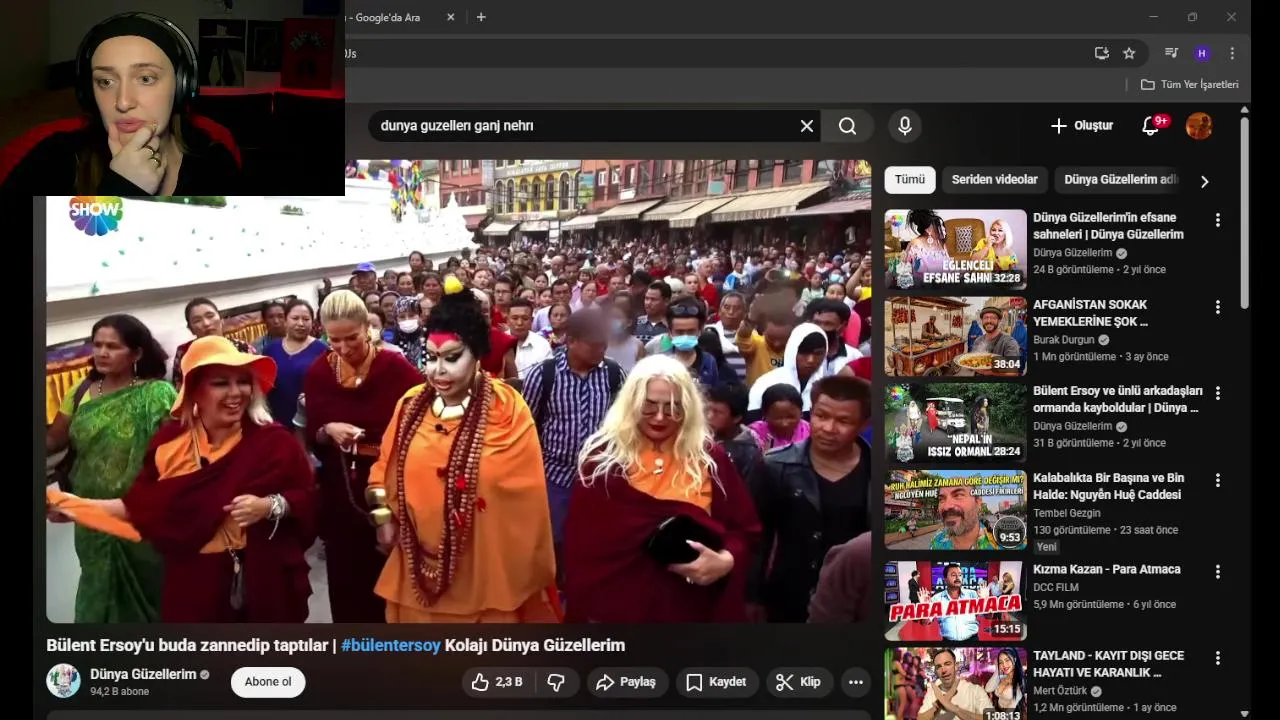Click the Tembel Gezgin channel name
Viewport: 1280px width, 720px height.
pos(1066,513)
